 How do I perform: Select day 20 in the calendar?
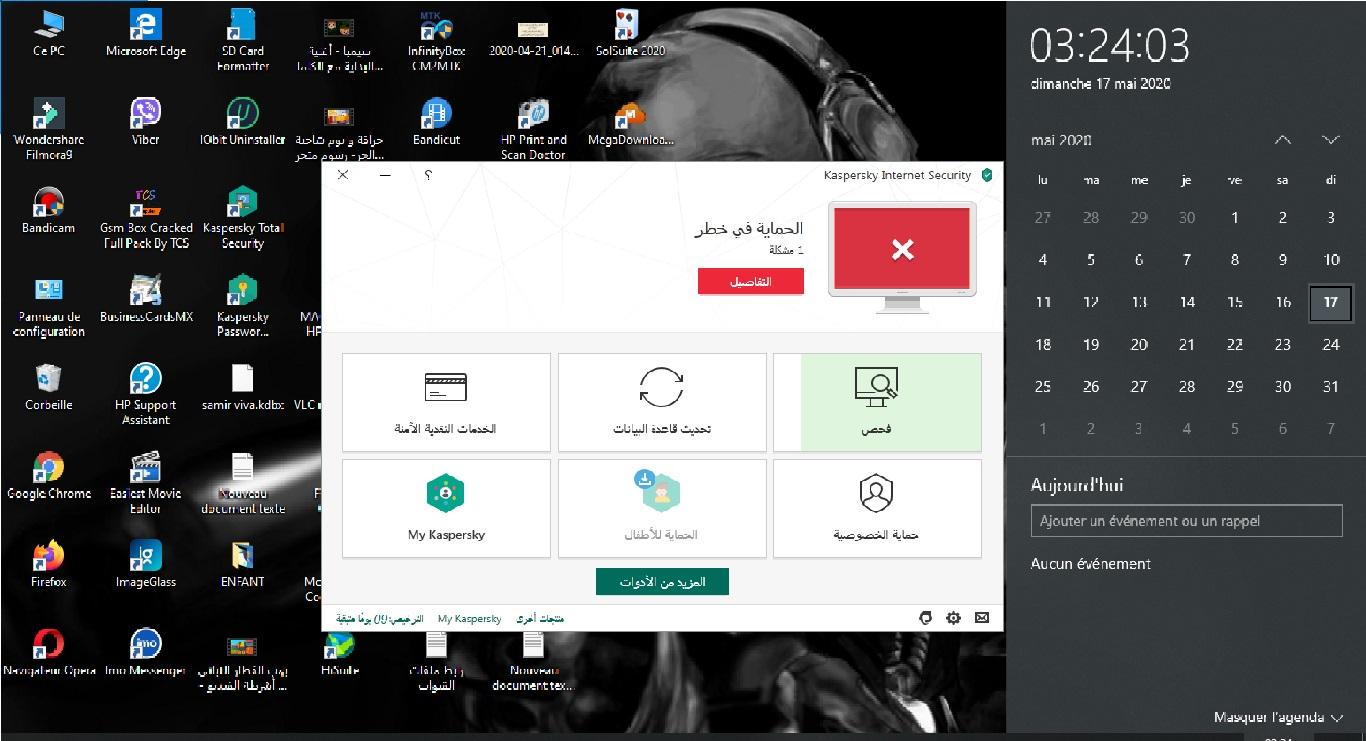coord(1139,344)
